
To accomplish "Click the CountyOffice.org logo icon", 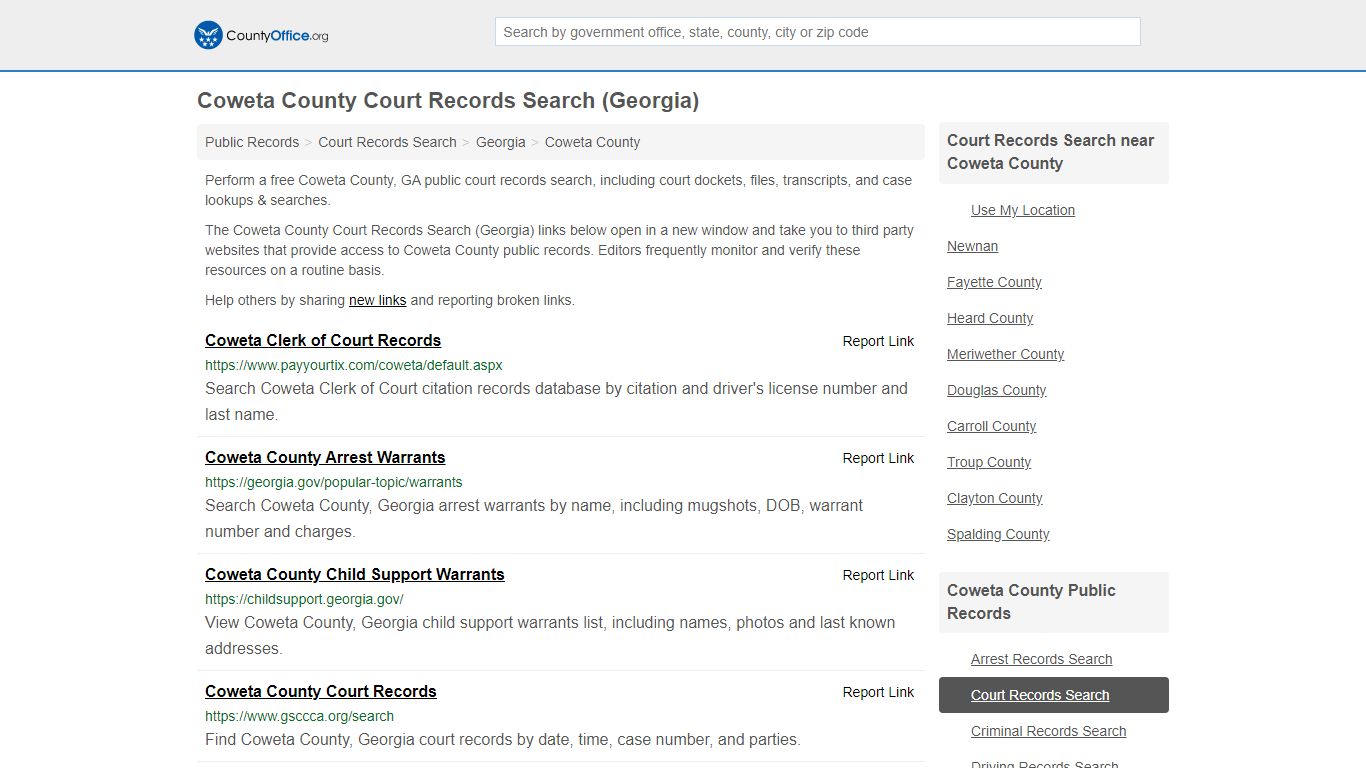I will [x=208, y=35].
